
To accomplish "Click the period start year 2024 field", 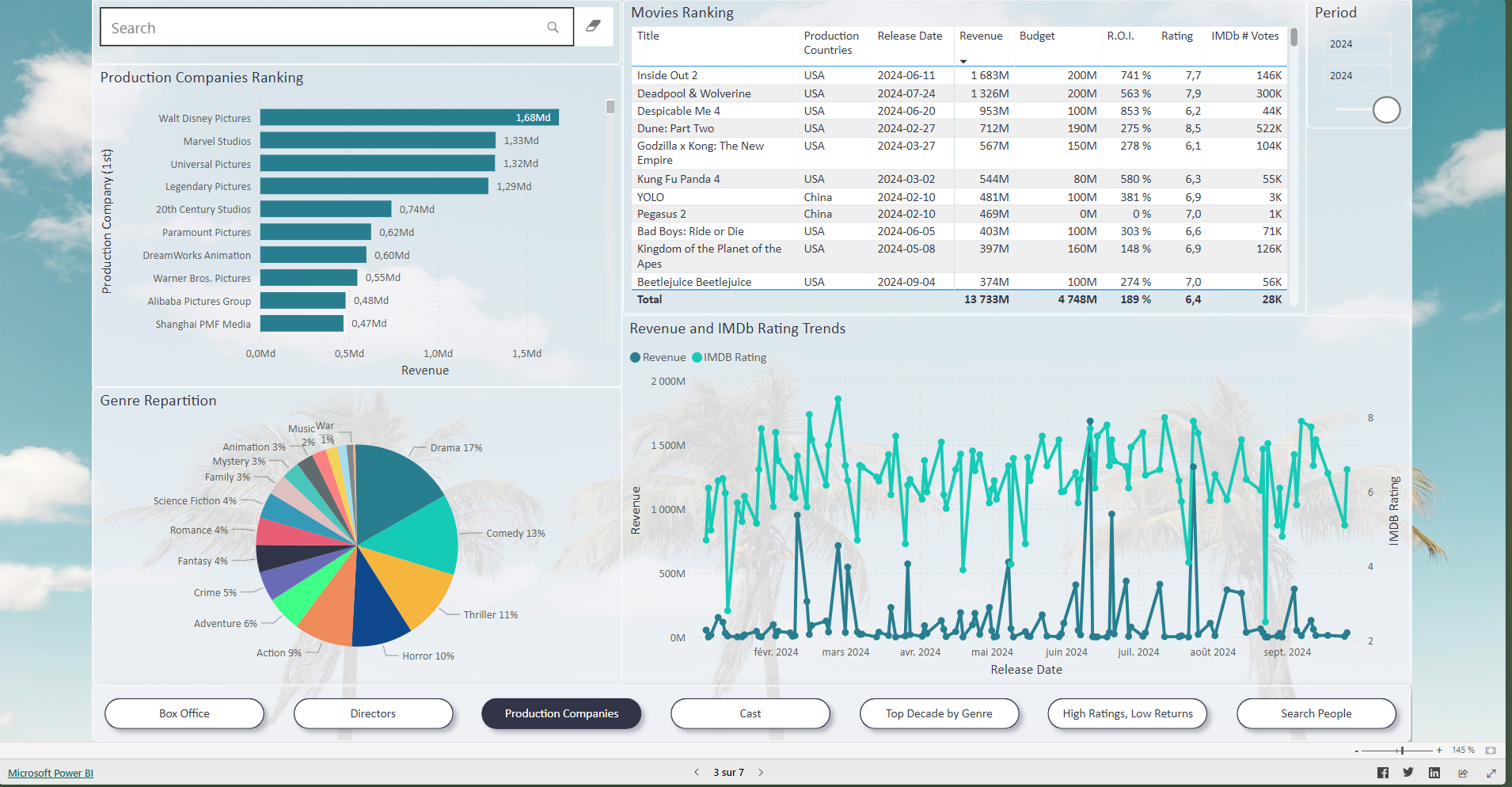I will pos(1356,44).
